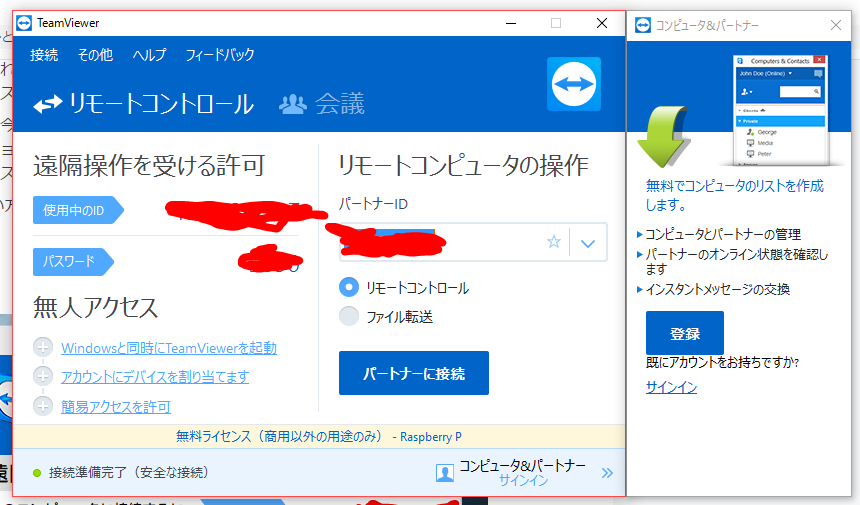Select the リモートコントロール radio button
This screenshot has width=860, height=505.
click(349, 287)
